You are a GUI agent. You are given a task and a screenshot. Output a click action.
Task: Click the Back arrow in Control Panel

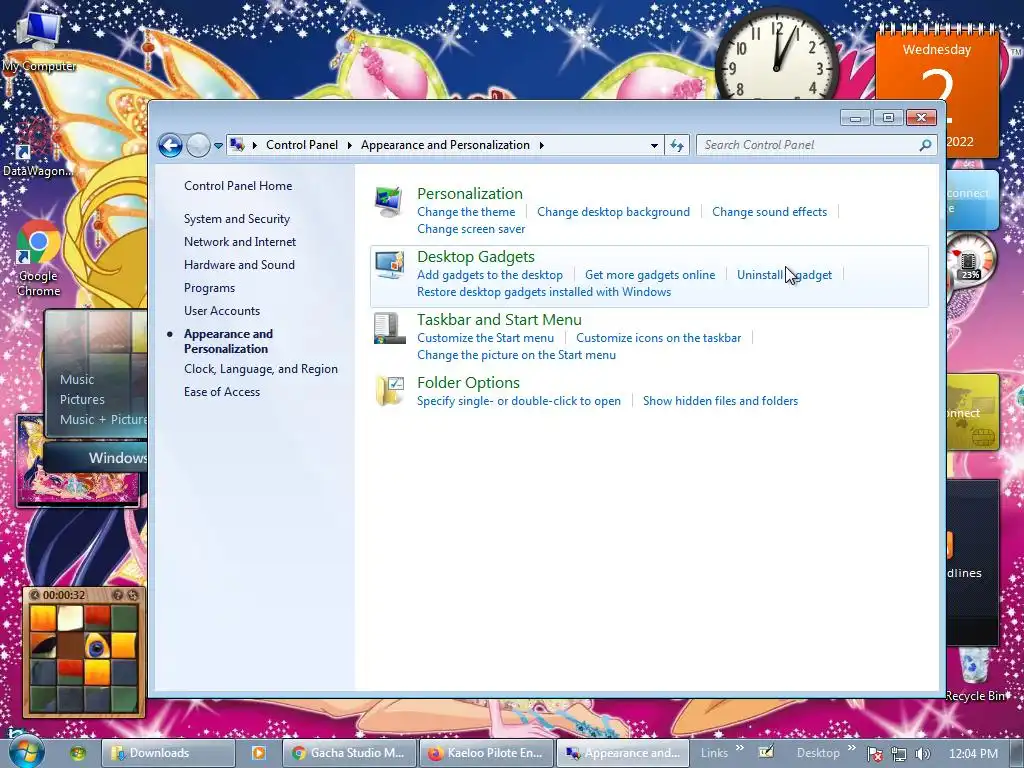[x=170, y=145]
